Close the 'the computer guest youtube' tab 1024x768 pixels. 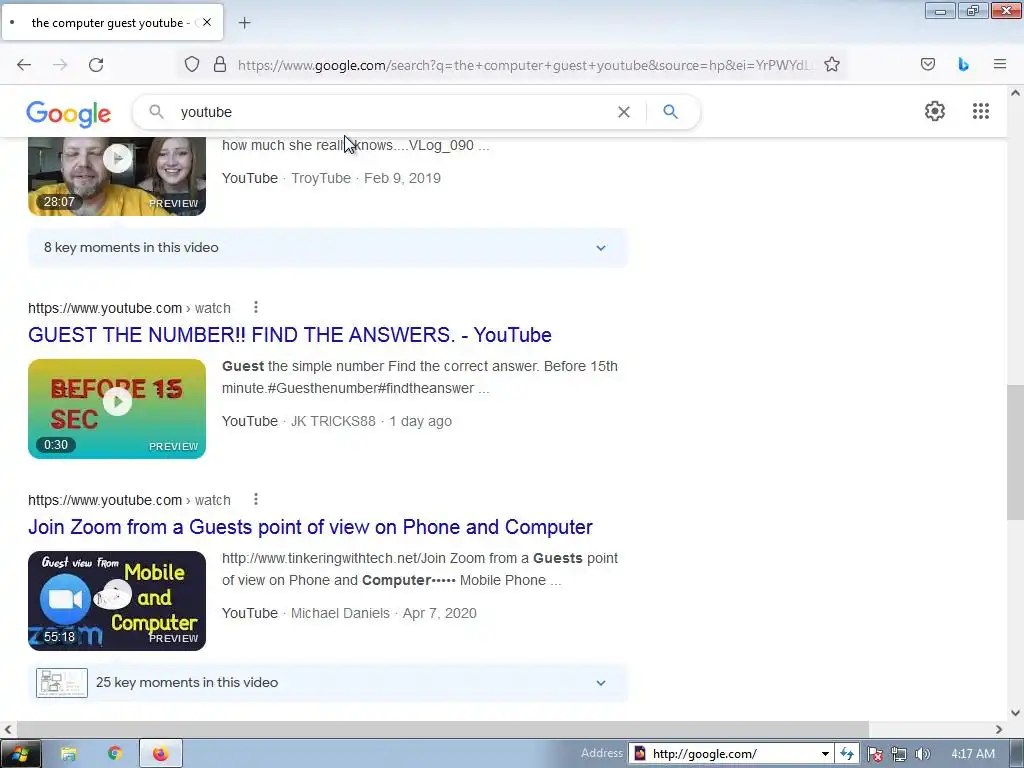click(207, 22)
